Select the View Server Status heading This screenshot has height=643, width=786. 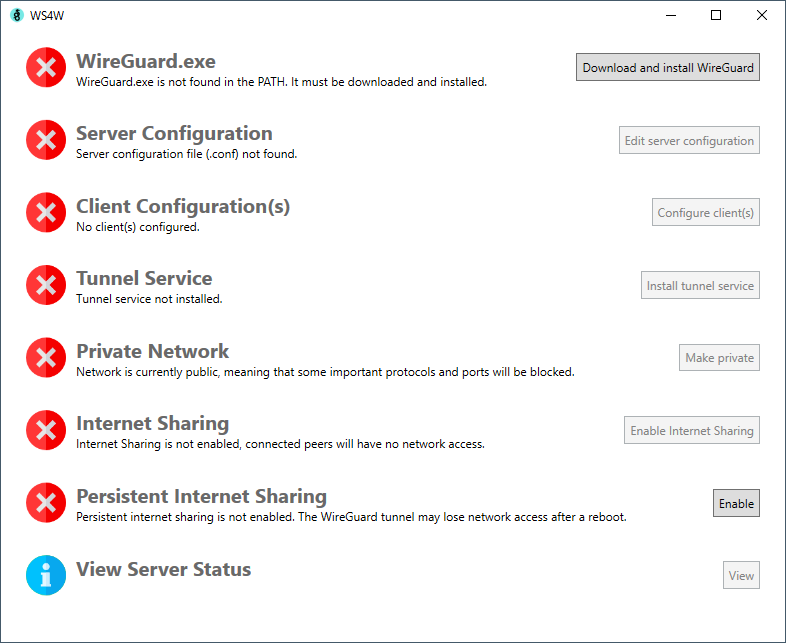pyautogui.click(x=163, y=569)
